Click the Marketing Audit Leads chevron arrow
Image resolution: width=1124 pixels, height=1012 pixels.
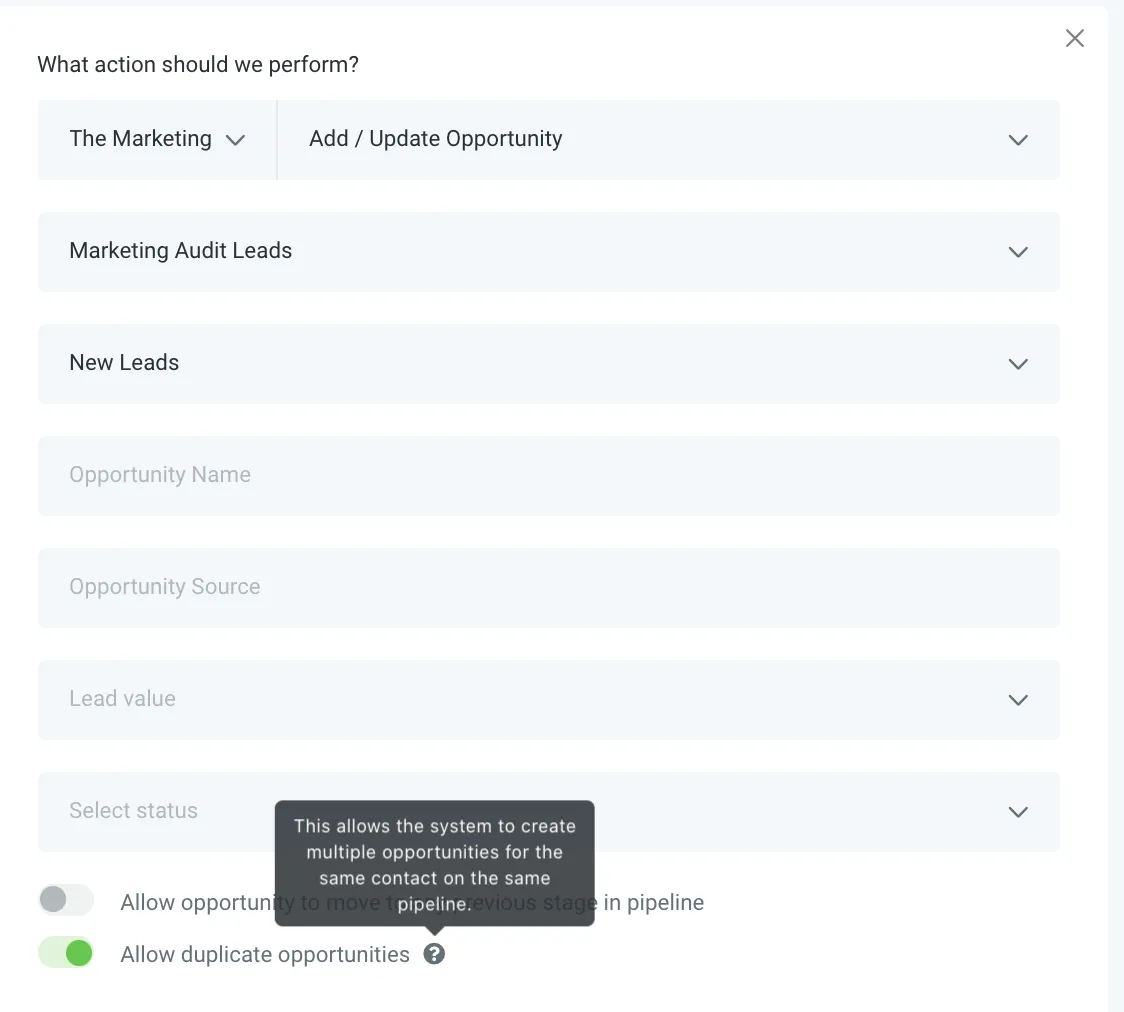(1018, 252)
